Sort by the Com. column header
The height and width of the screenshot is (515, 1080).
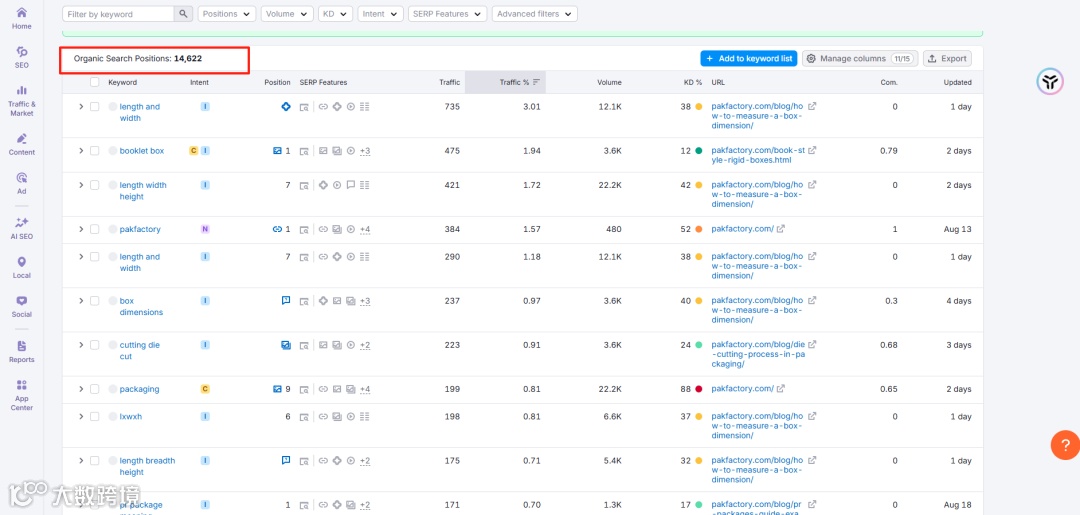(889, 83)
